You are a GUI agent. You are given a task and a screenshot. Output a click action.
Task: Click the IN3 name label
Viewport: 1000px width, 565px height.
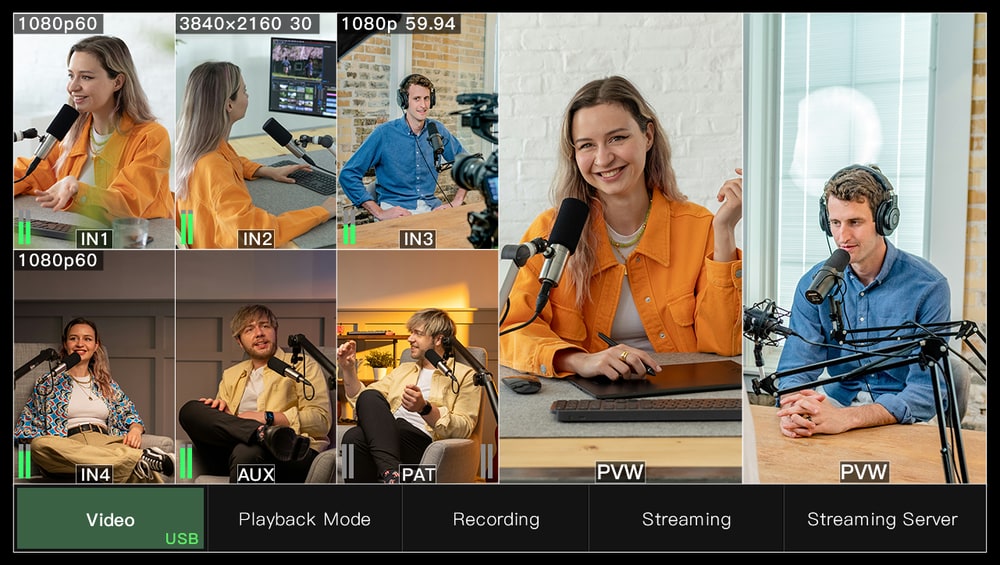[x=418, y=239]
